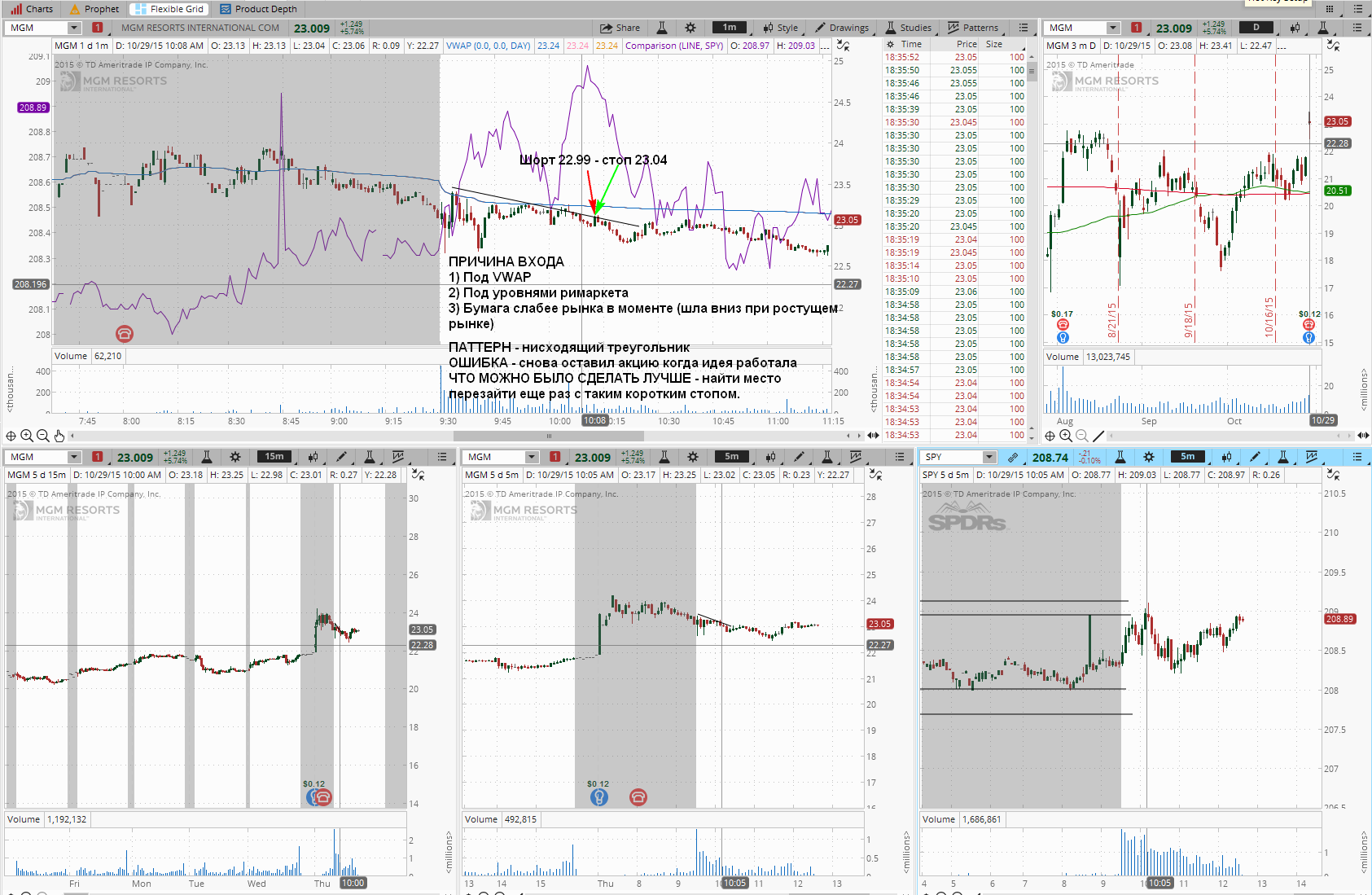
Task: Click main chart horizontal scrollbar thumb
Action: pyautogui.click(x=548, y=436)
